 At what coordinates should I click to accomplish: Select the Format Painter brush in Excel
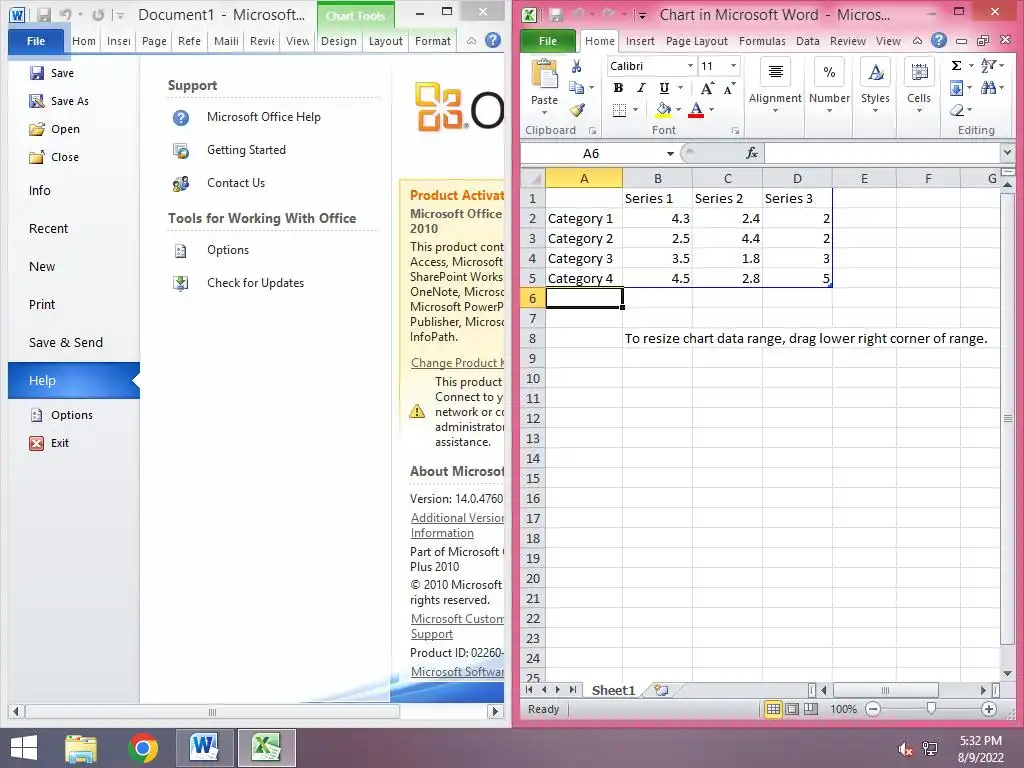(577, 110)
